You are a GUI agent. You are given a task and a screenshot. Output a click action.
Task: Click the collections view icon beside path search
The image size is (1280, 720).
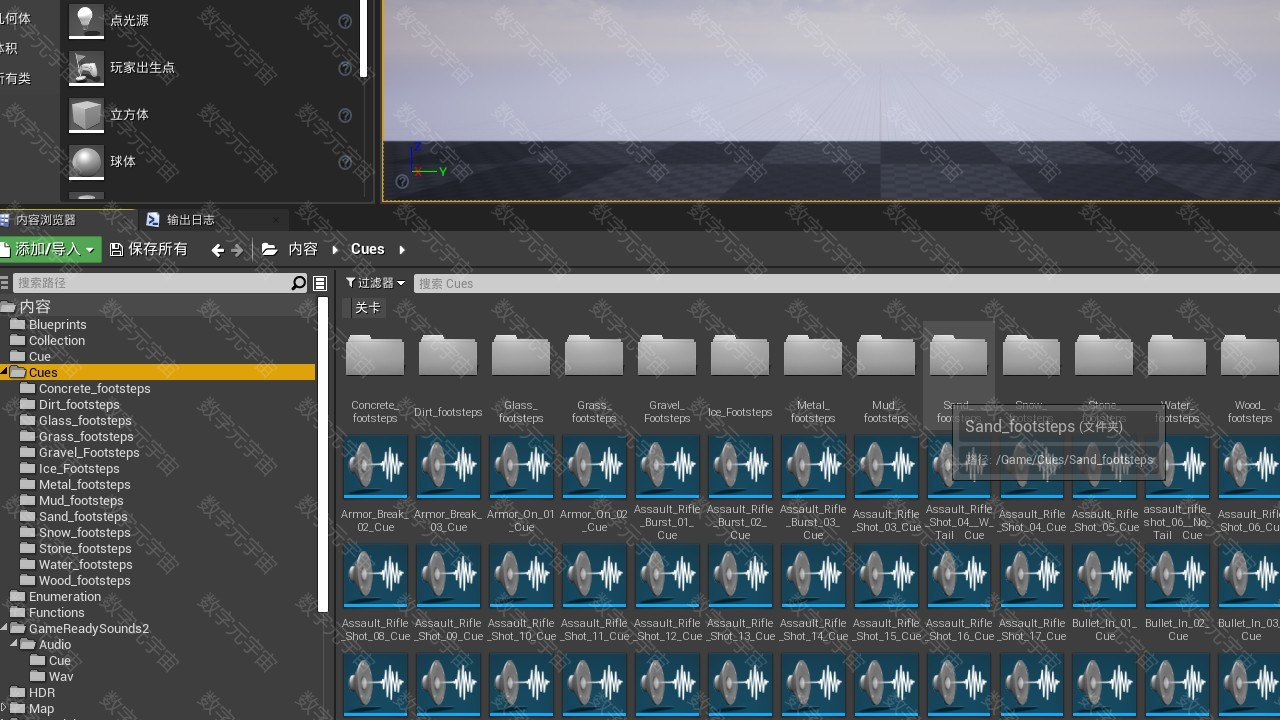(x=320, y=284)
